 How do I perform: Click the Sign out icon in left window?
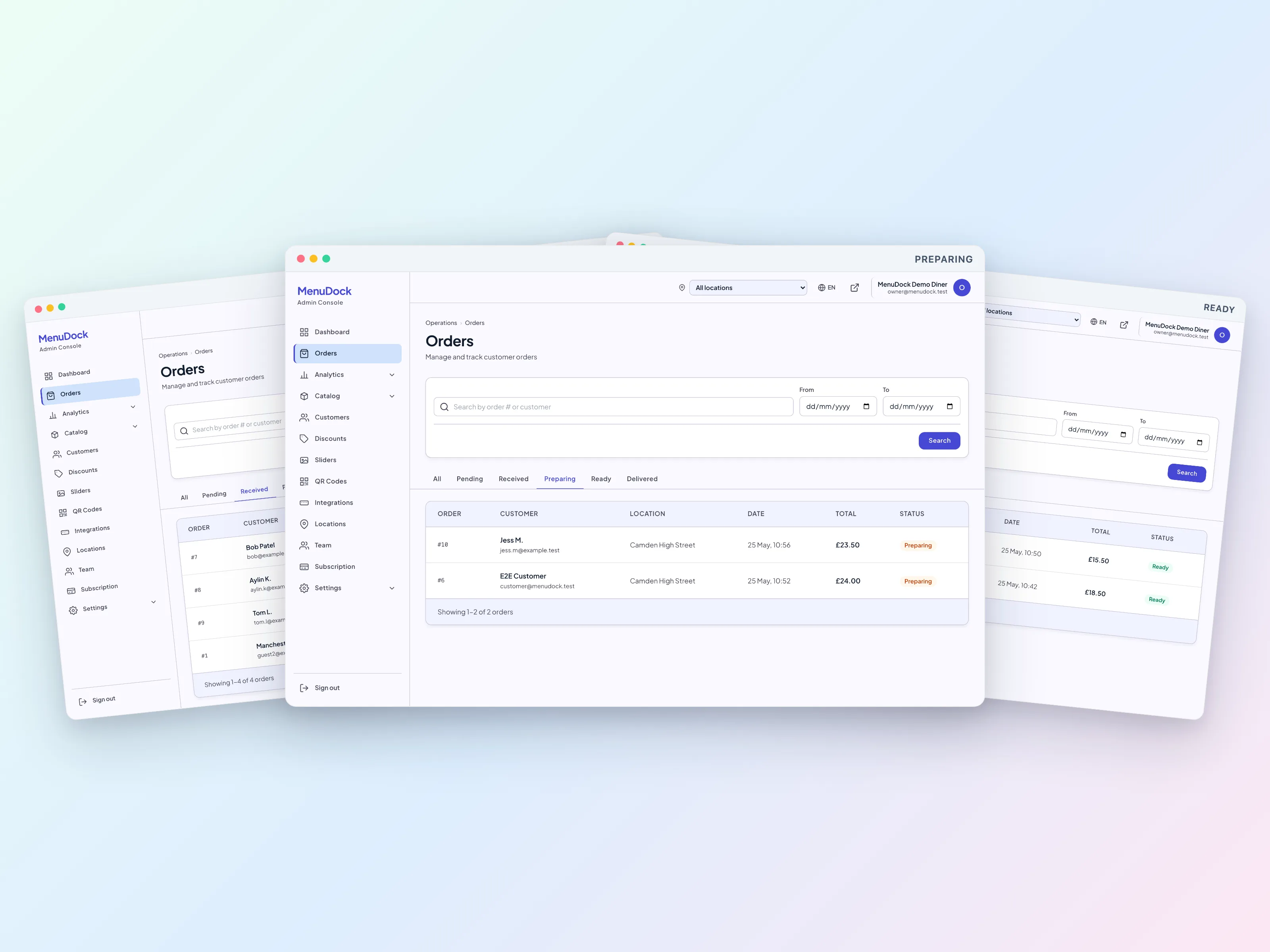pos(83,701)
